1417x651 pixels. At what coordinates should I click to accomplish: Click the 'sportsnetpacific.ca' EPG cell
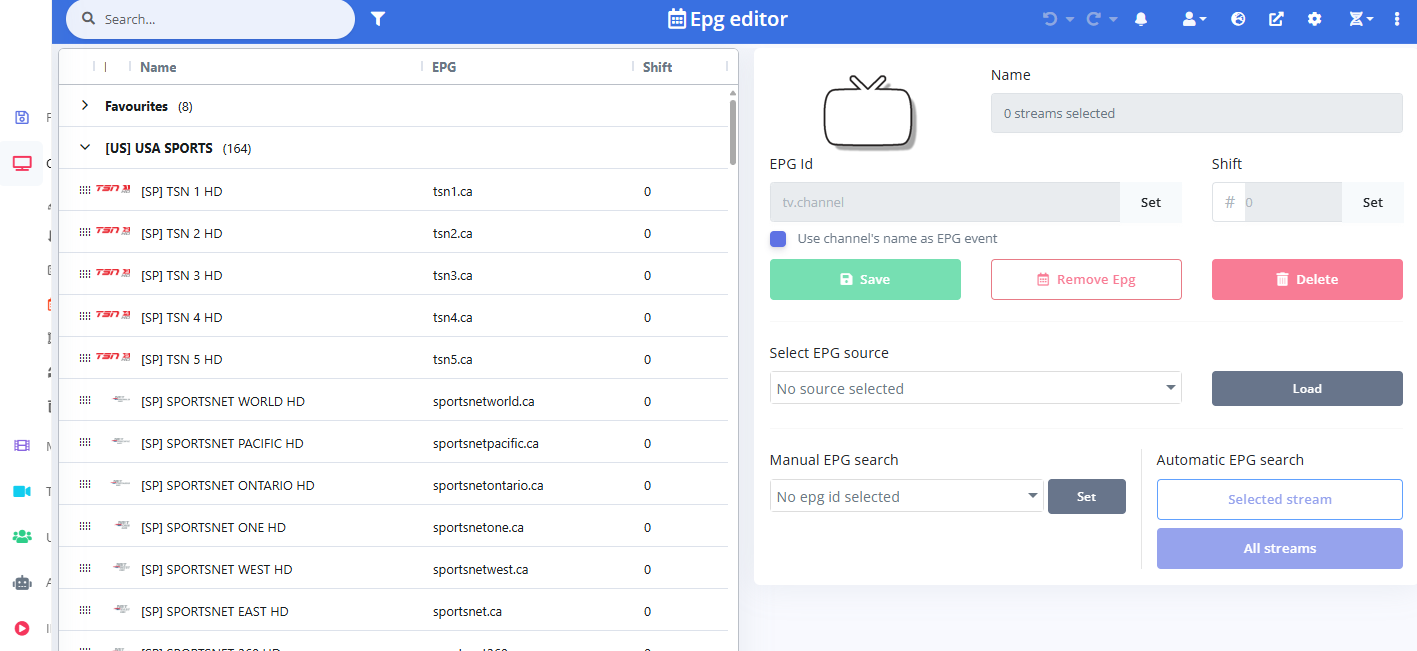(486, 443)
